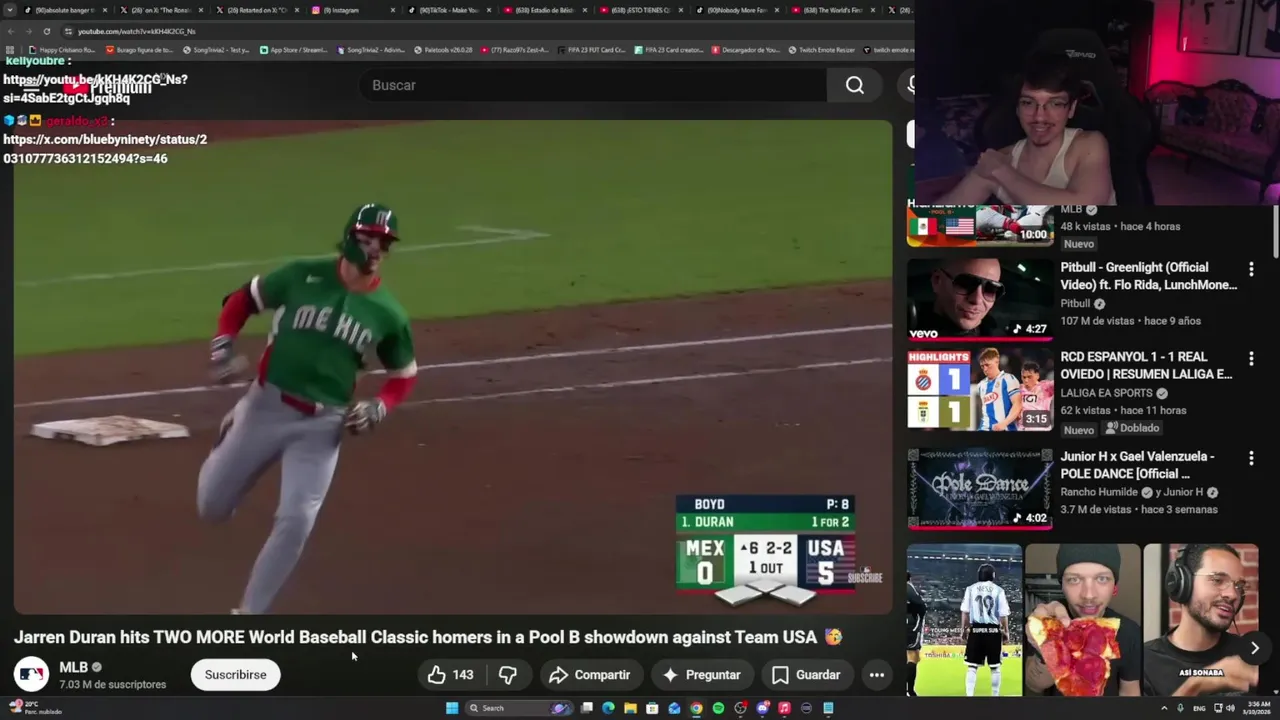Image resolution: width=1280 pixels, height=720 pixels.
Task: Play the RCD Espanyol highlights thumbnail
Action: [x=980, y=389]
